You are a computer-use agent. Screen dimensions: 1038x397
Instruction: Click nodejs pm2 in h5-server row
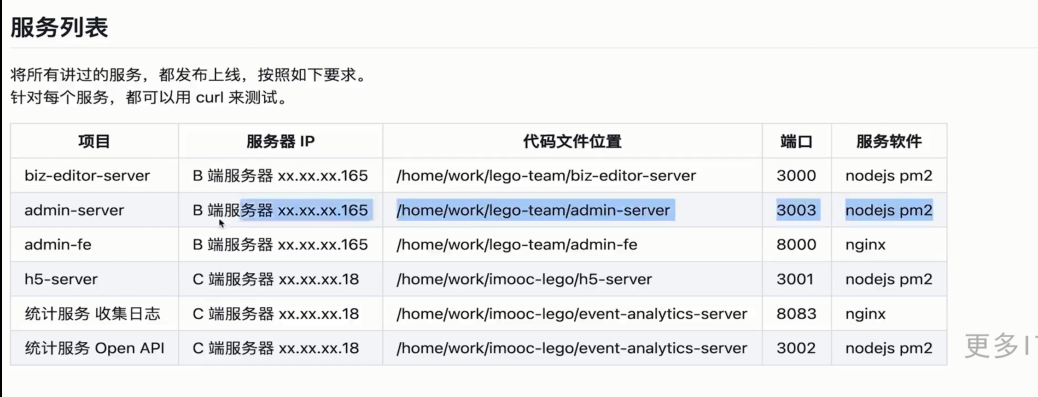click(889, 279)
